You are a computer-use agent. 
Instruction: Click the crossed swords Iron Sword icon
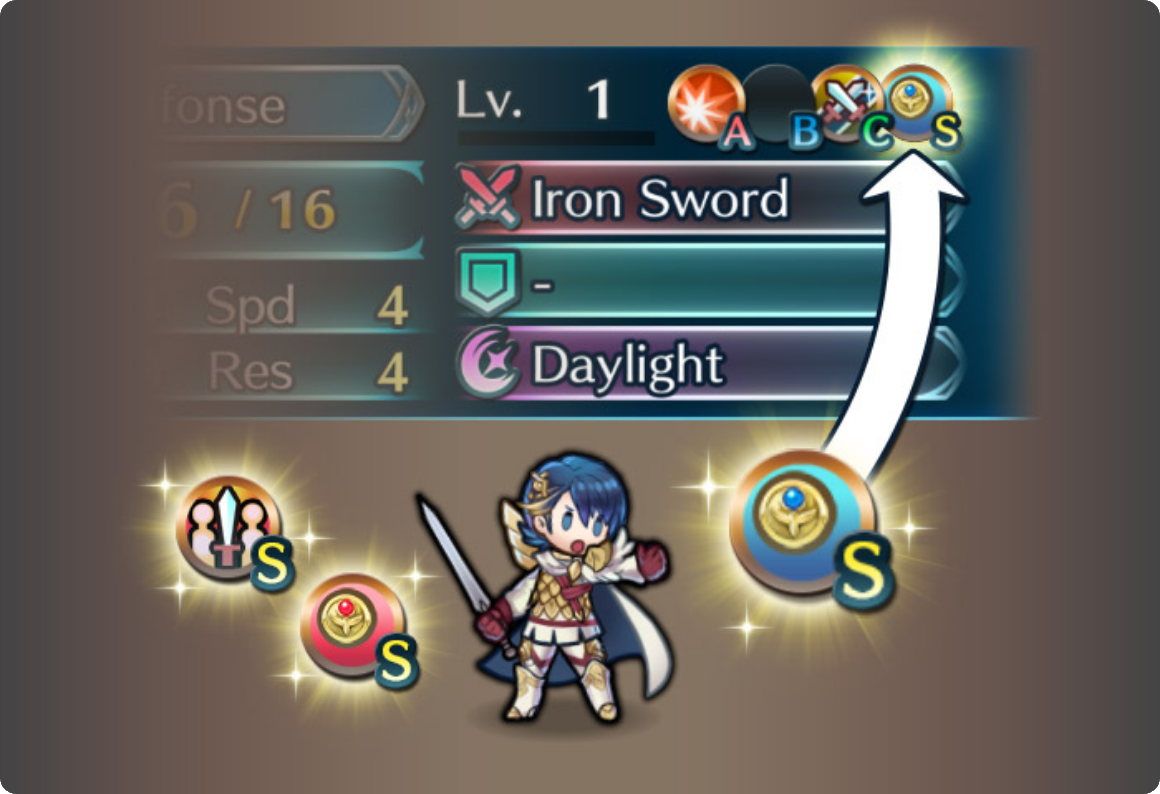[488, 198]
